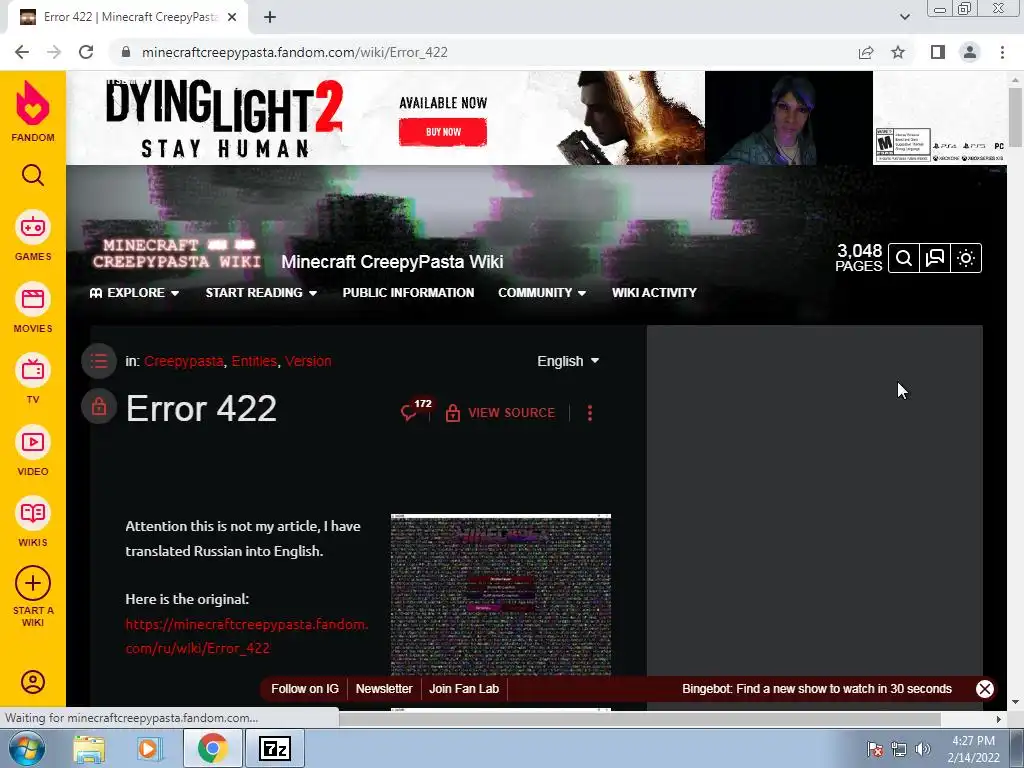Open the wiki Discuss speech bubbles icon
The image size is (1024, 768).
(935, 258)
